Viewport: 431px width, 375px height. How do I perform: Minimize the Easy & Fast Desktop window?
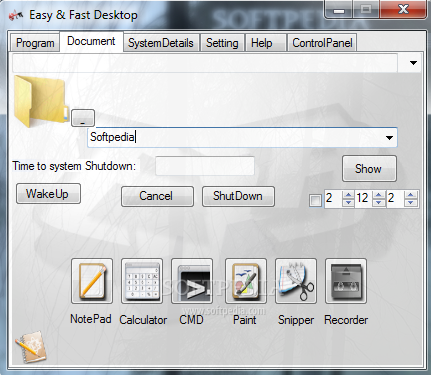pyautogui.click(x=339, y=10)
